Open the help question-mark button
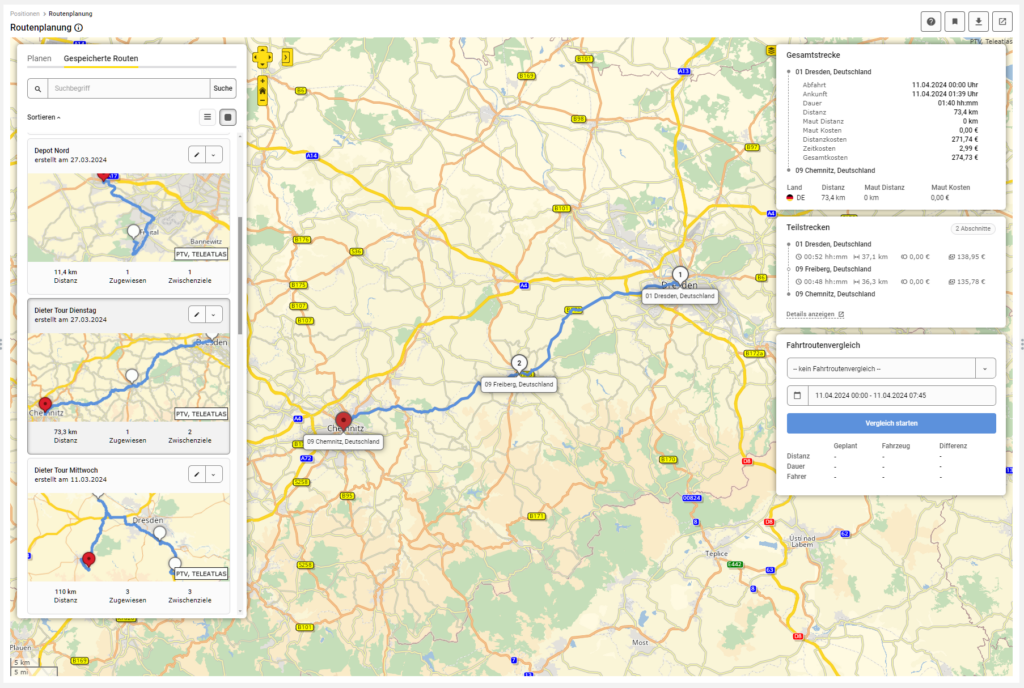 [931, 22]
